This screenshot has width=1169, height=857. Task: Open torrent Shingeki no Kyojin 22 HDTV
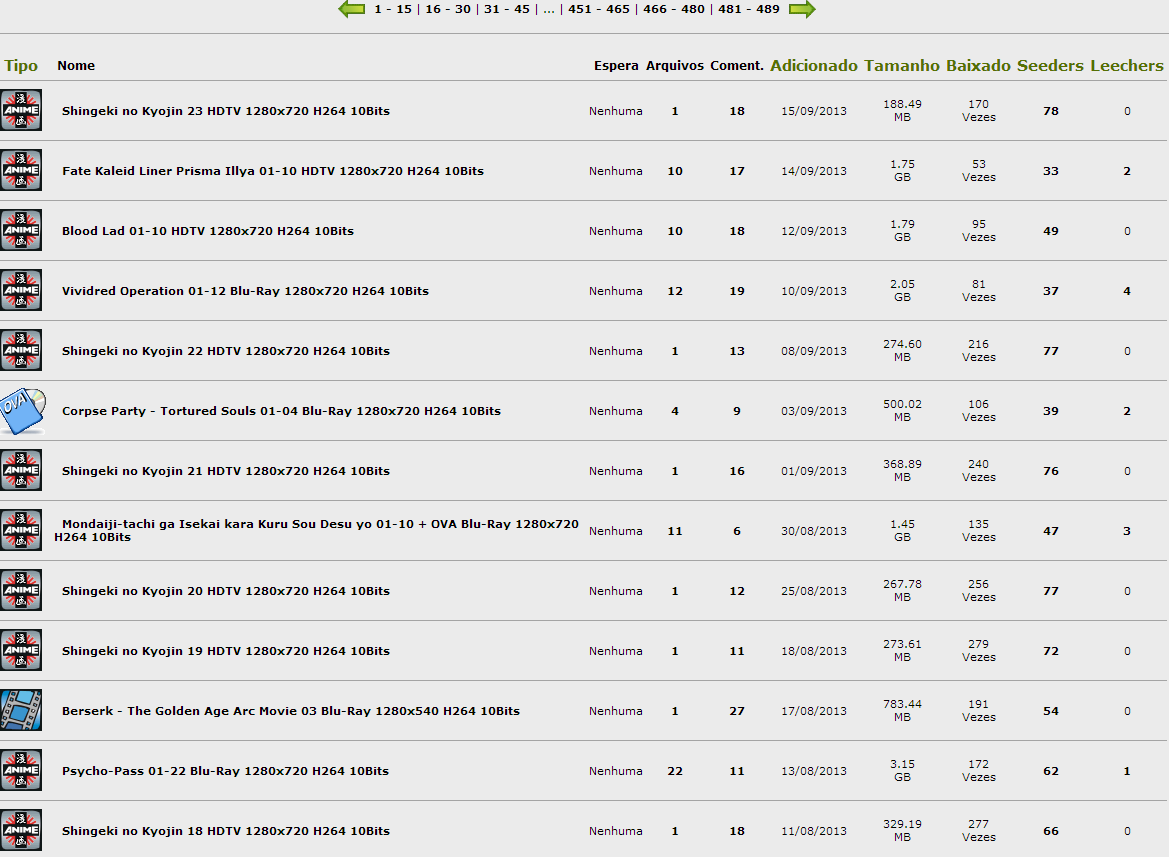[x=226, y=351]
